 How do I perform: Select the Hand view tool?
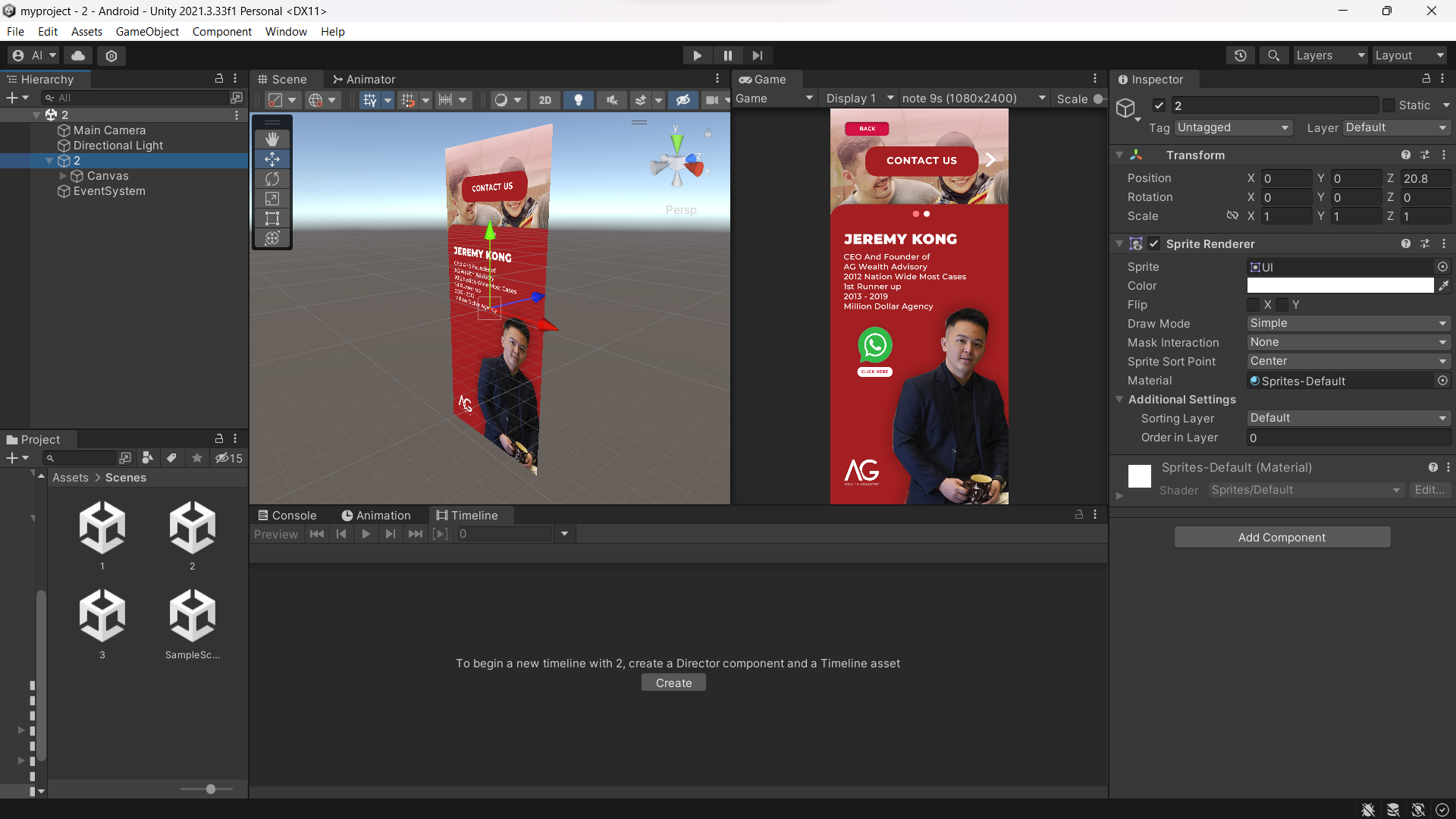(272, 140)
